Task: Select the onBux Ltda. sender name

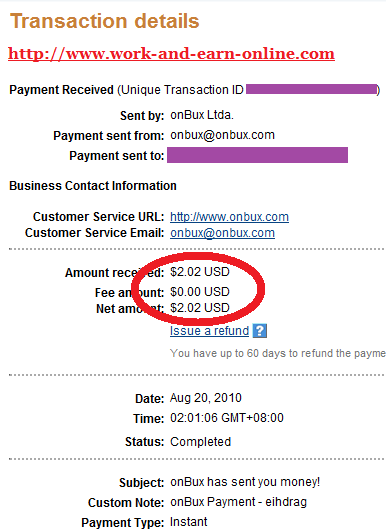Action: 202,115
